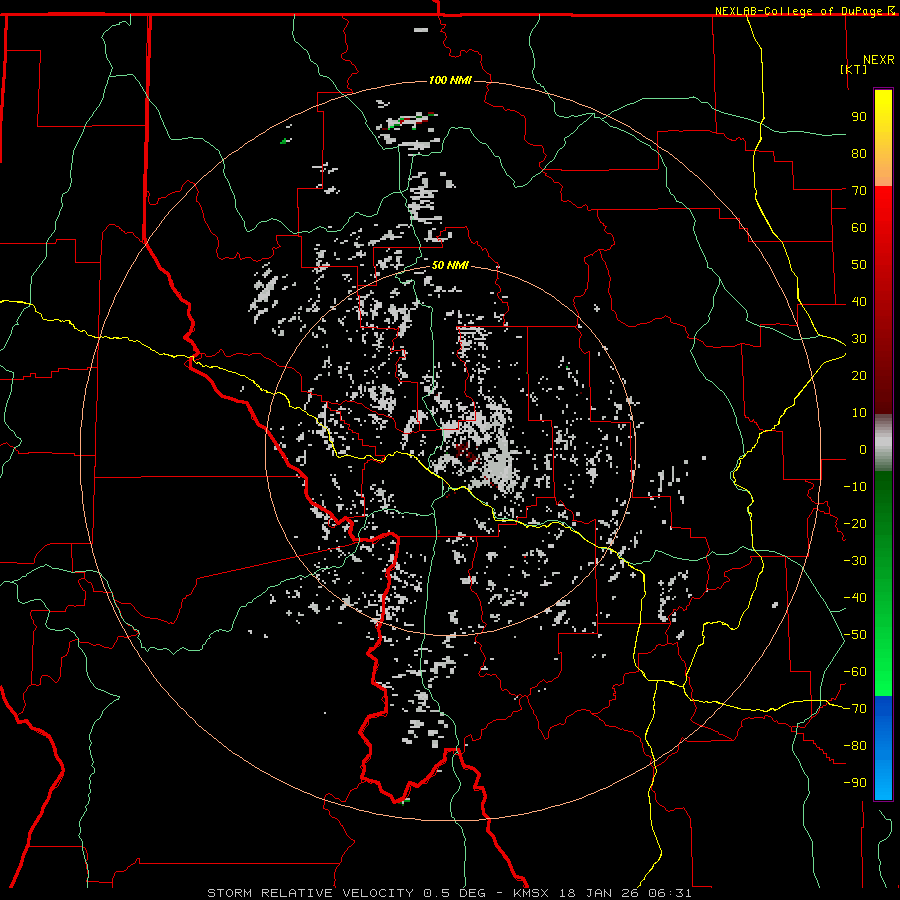Click the 70 value on velocity scale
The width and height of the screenshot is (900, 900).
click(859, 191)
